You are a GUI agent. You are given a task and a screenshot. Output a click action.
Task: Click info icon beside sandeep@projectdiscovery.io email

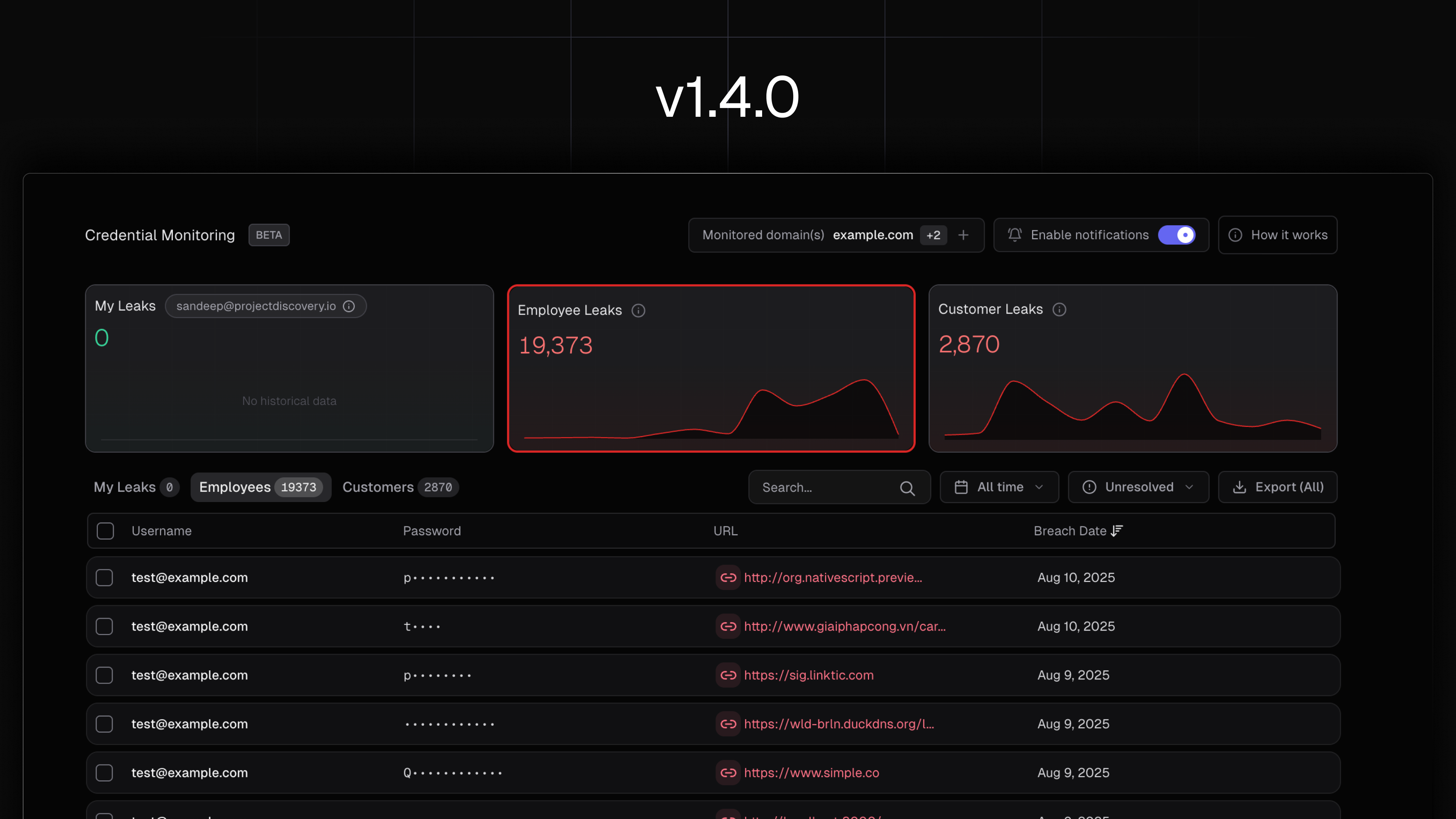point(349,306)
